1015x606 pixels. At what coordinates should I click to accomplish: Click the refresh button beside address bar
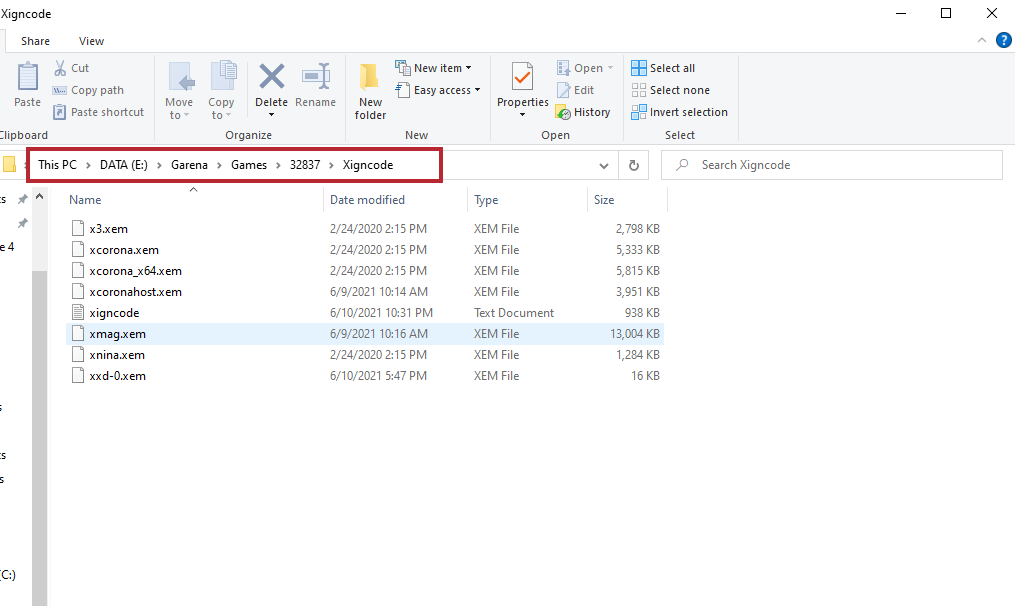click(634, 165)
